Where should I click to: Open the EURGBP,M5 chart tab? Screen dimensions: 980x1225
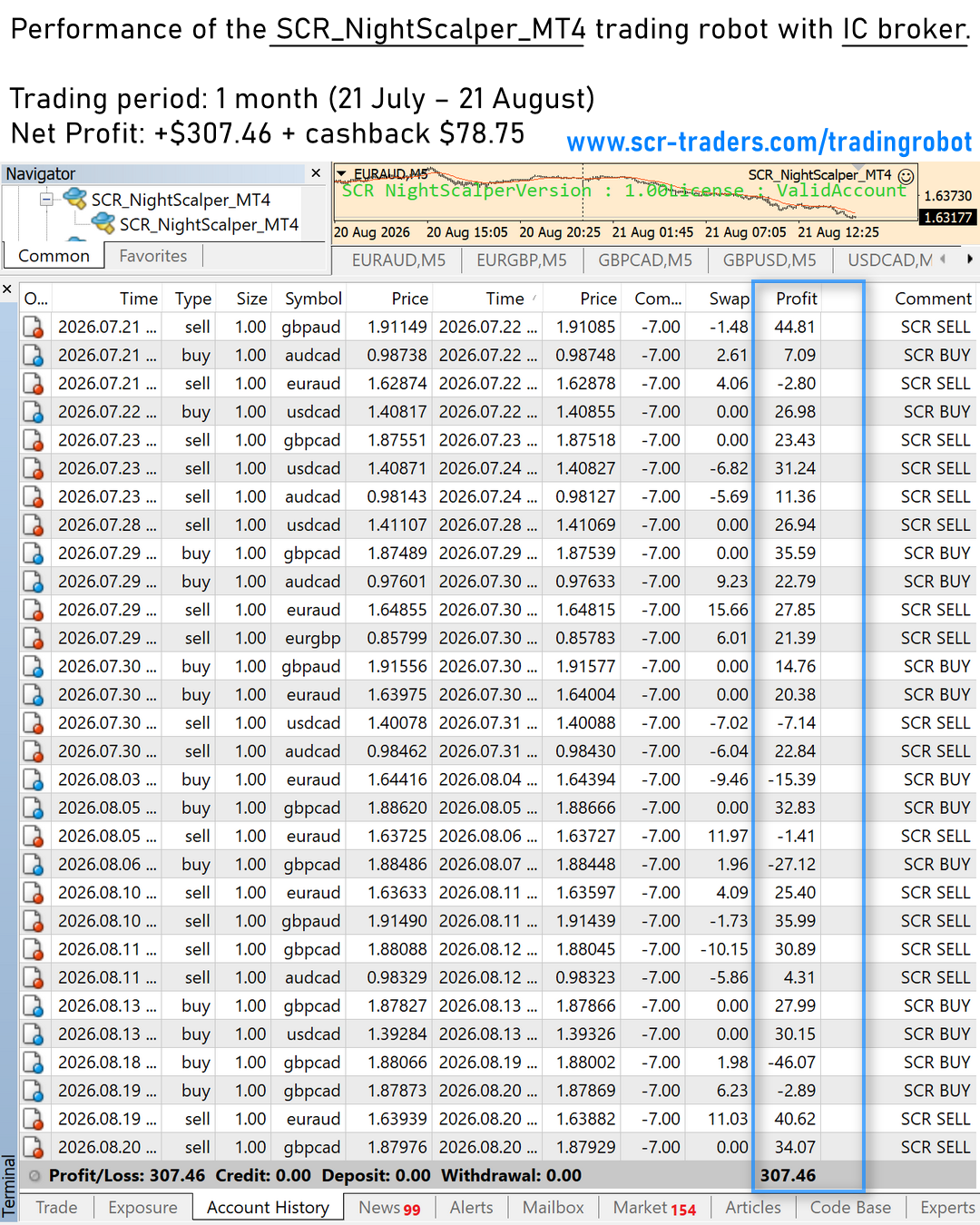point(522,260)
